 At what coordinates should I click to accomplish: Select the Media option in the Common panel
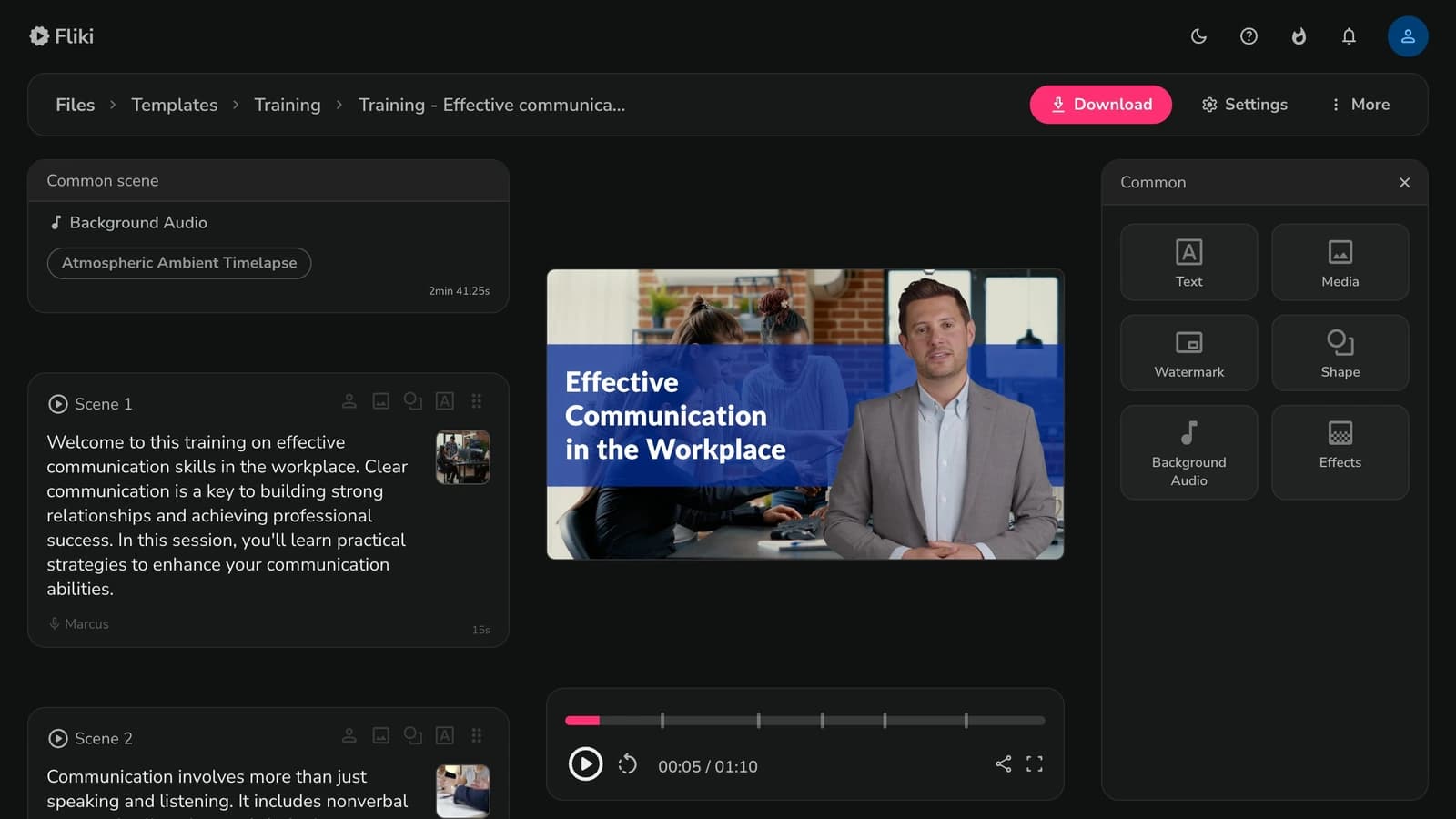1340,262
